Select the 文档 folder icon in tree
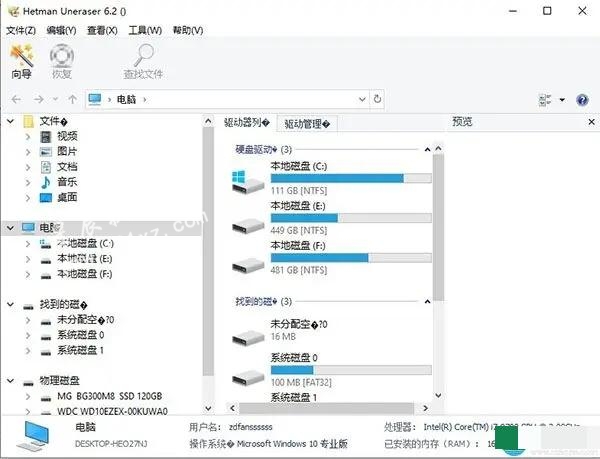This screenshot has height=459, width=600. coord(46,167)
